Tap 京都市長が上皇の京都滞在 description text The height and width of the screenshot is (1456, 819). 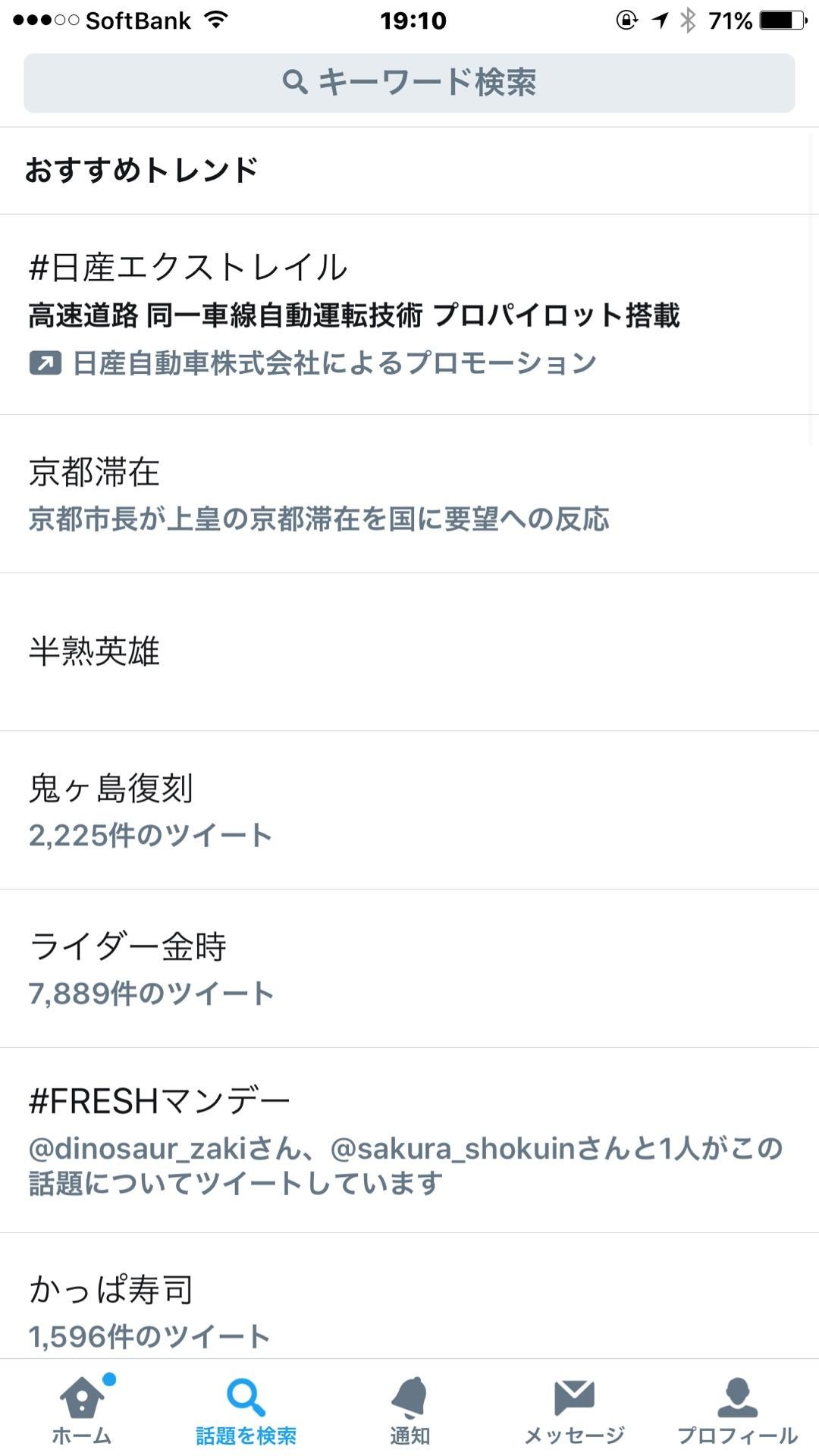318,519
